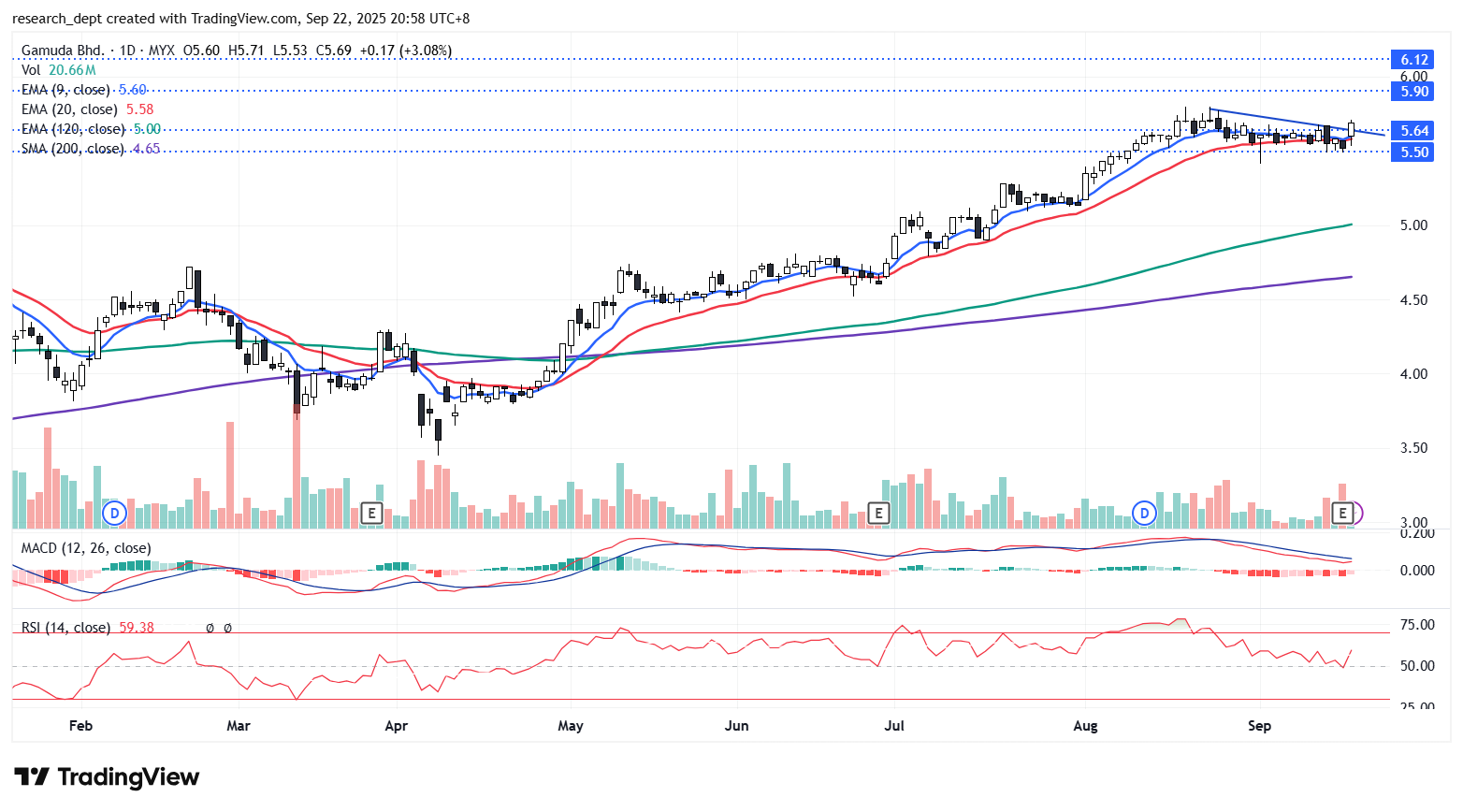Click the 5.50 support level price label
1463x812 pixels.
pyautogui.click(x=1413, y=152)
